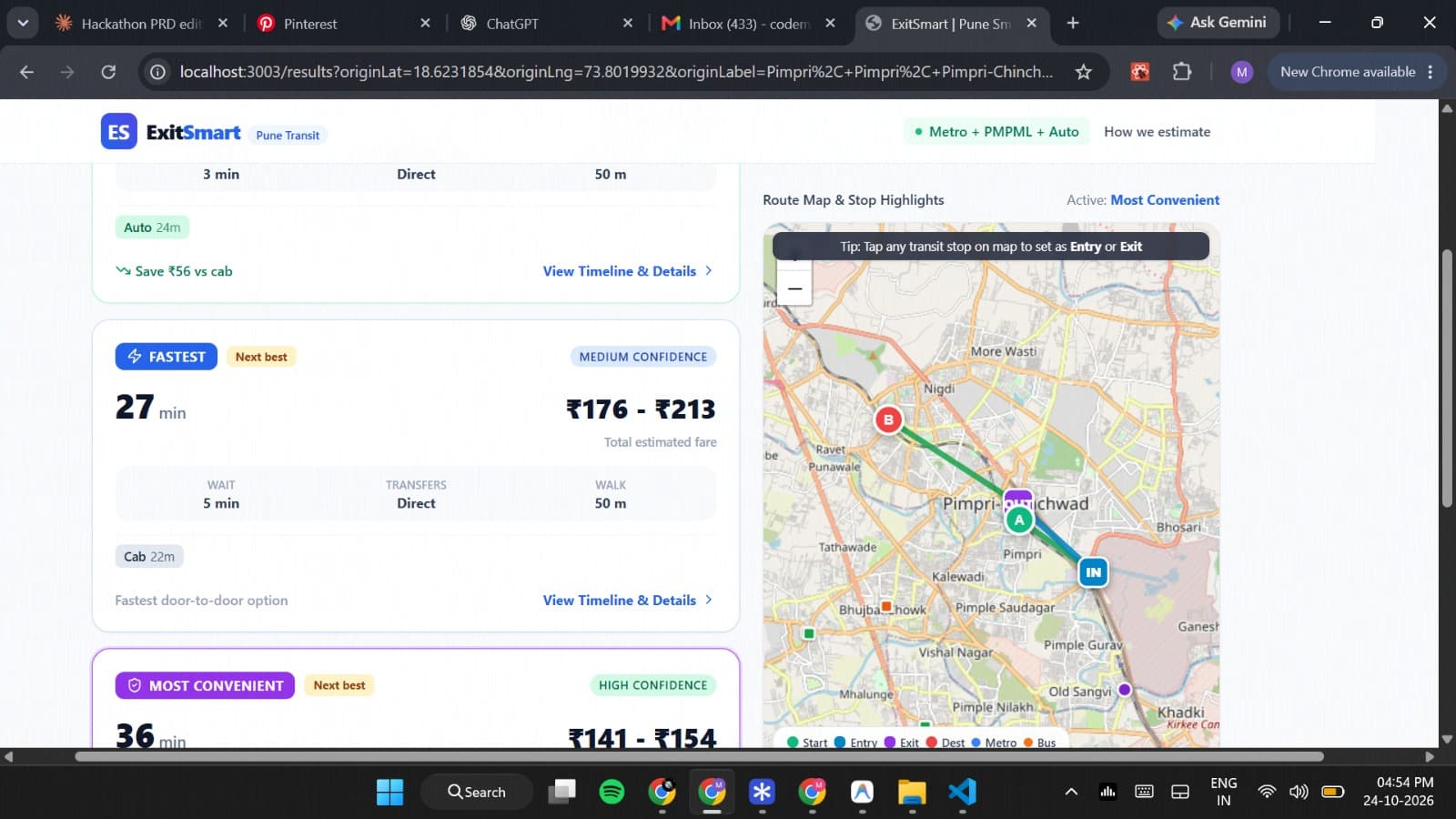Click the Ask Gemini button
Screen dimensions: 1456x819
pos(1218,23)
